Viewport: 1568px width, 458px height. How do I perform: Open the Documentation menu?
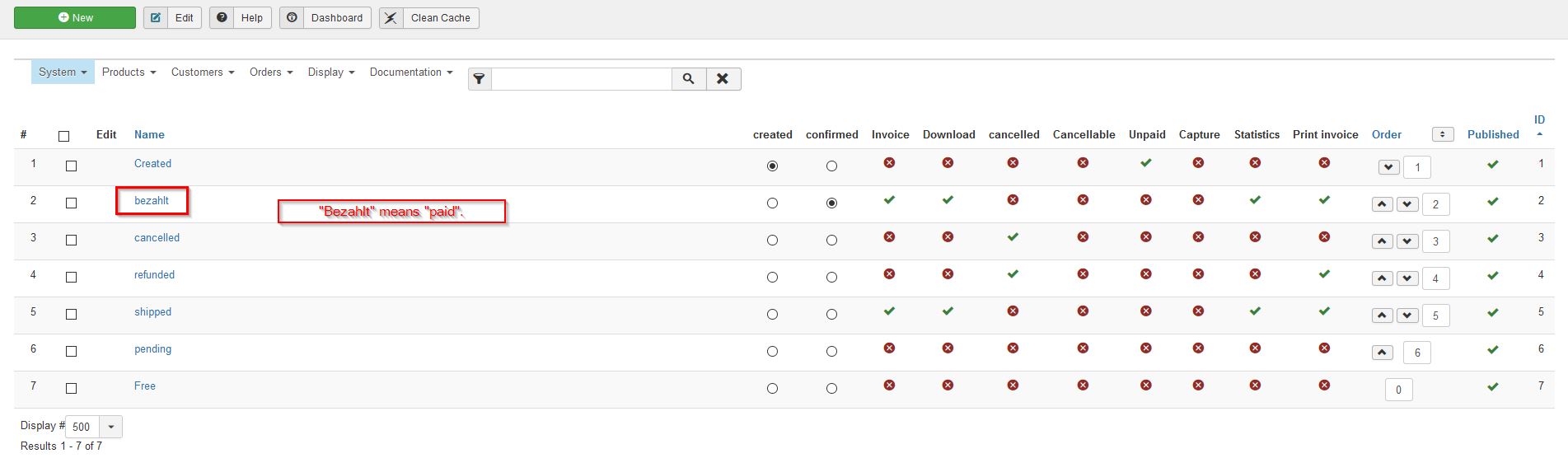[410, 72]
